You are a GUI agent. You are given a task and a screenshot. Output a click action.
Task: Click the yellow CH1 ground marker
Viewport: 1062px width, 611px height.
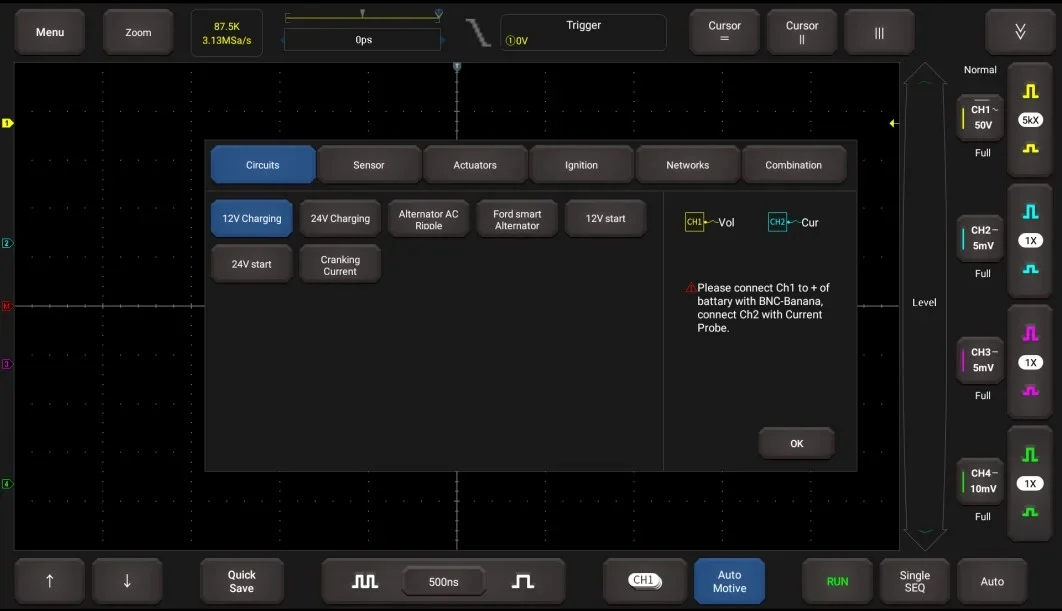pos(7,123)
